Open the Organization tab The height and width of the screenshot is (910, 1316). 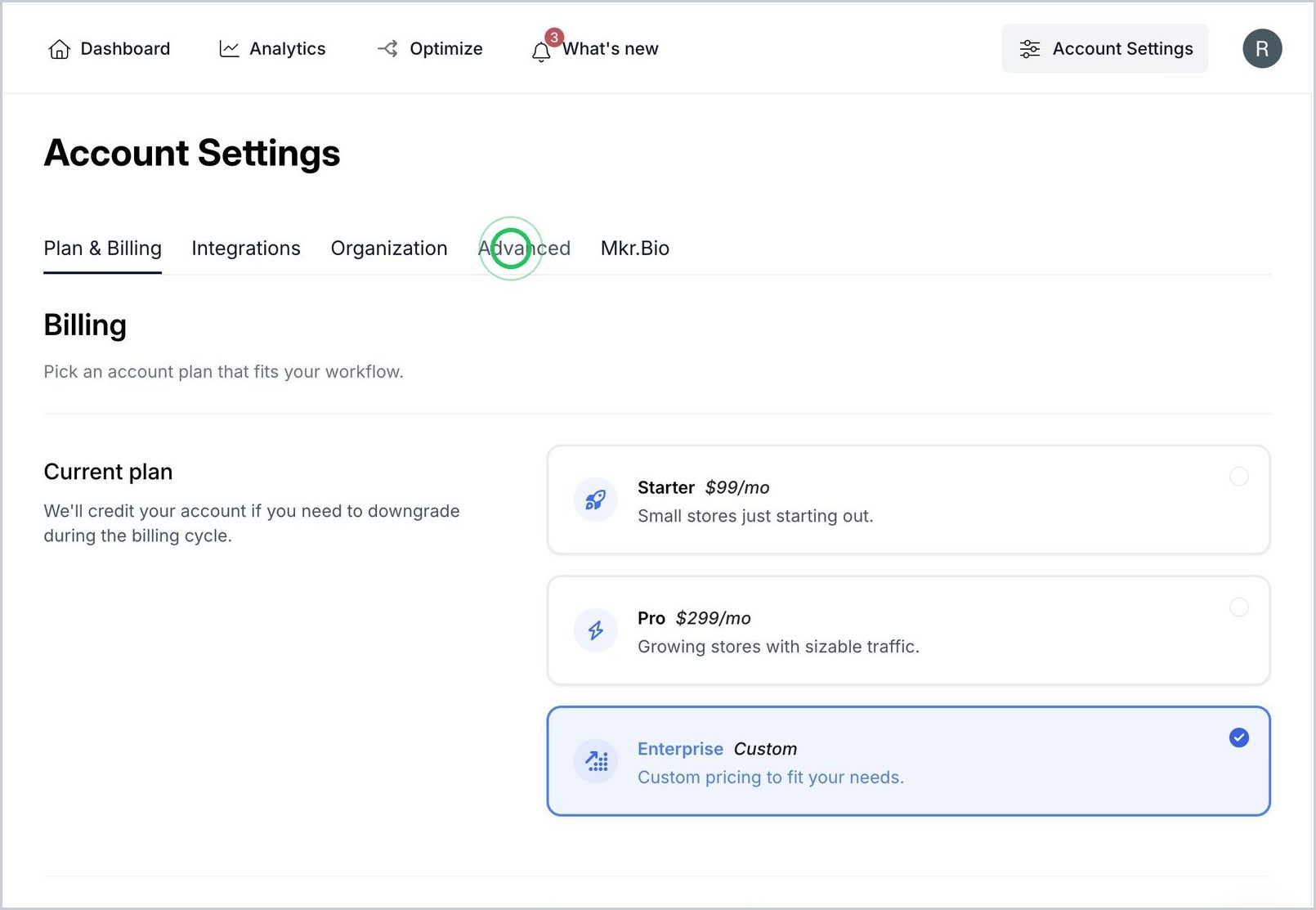tap(389, 249)
